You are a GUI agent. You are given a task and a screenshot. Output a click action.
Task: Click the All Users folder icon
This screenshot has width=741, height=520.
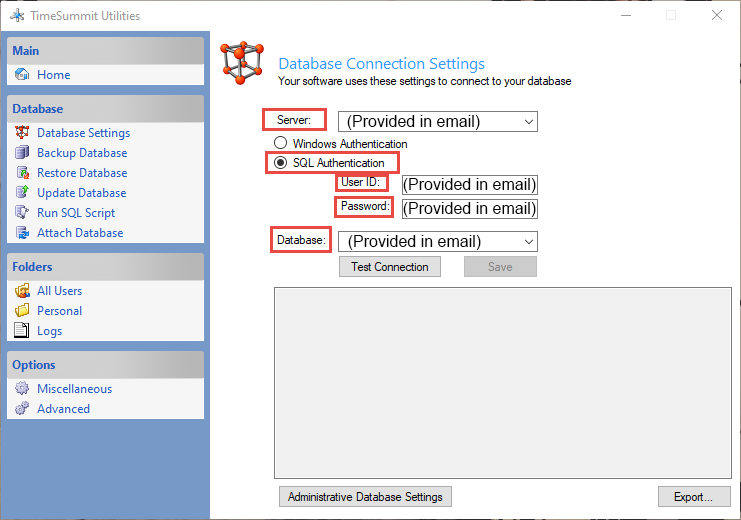click(22, 291)
